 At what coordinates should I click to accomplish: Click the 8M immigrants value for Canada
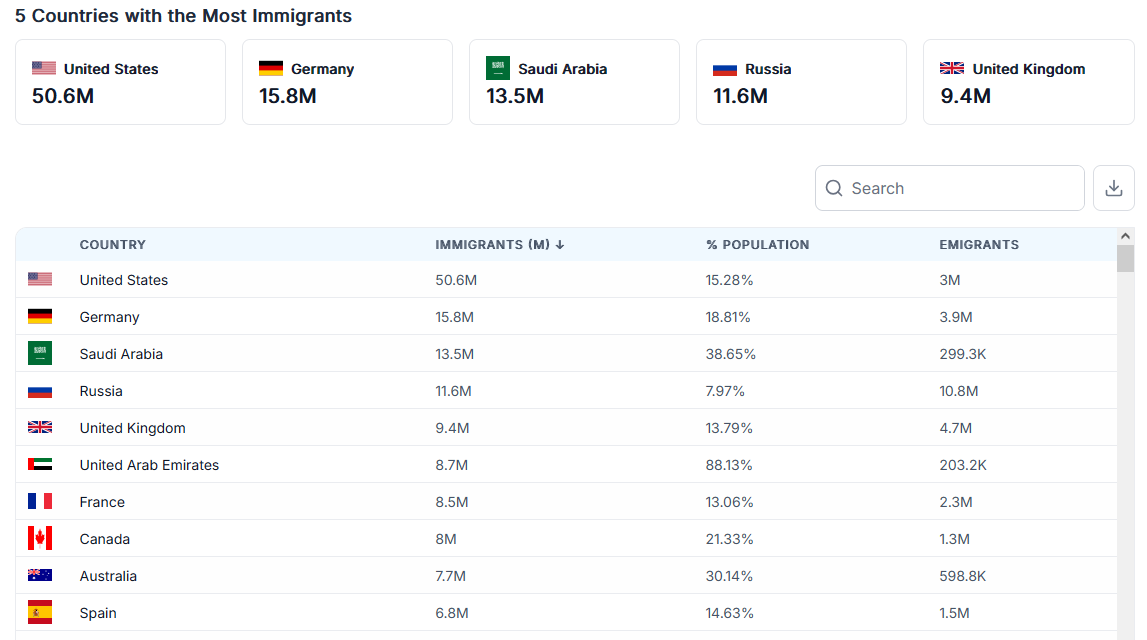(445, 539)
